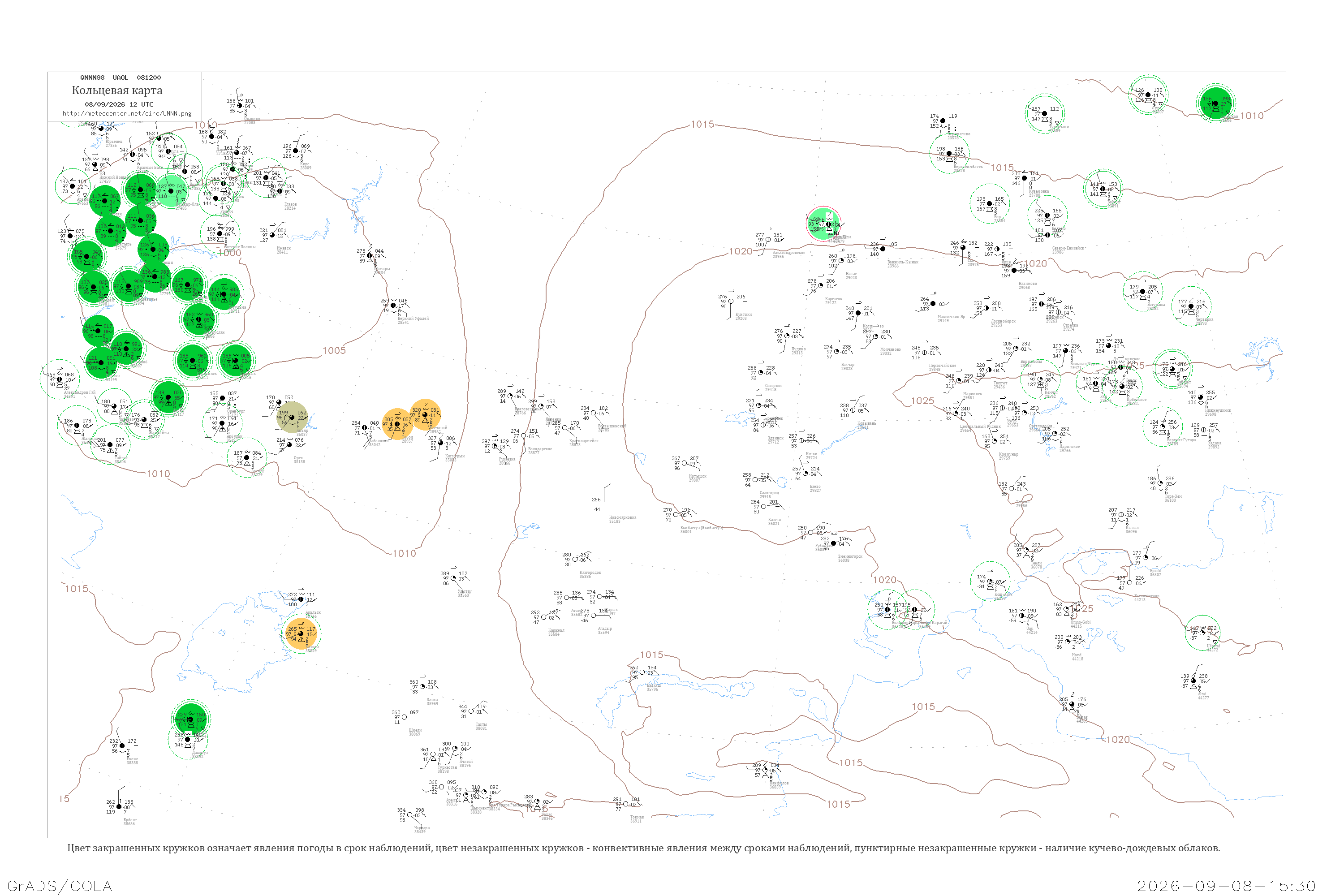
Task: Select the Аральск station symbol
Action: tap(301, 599)
